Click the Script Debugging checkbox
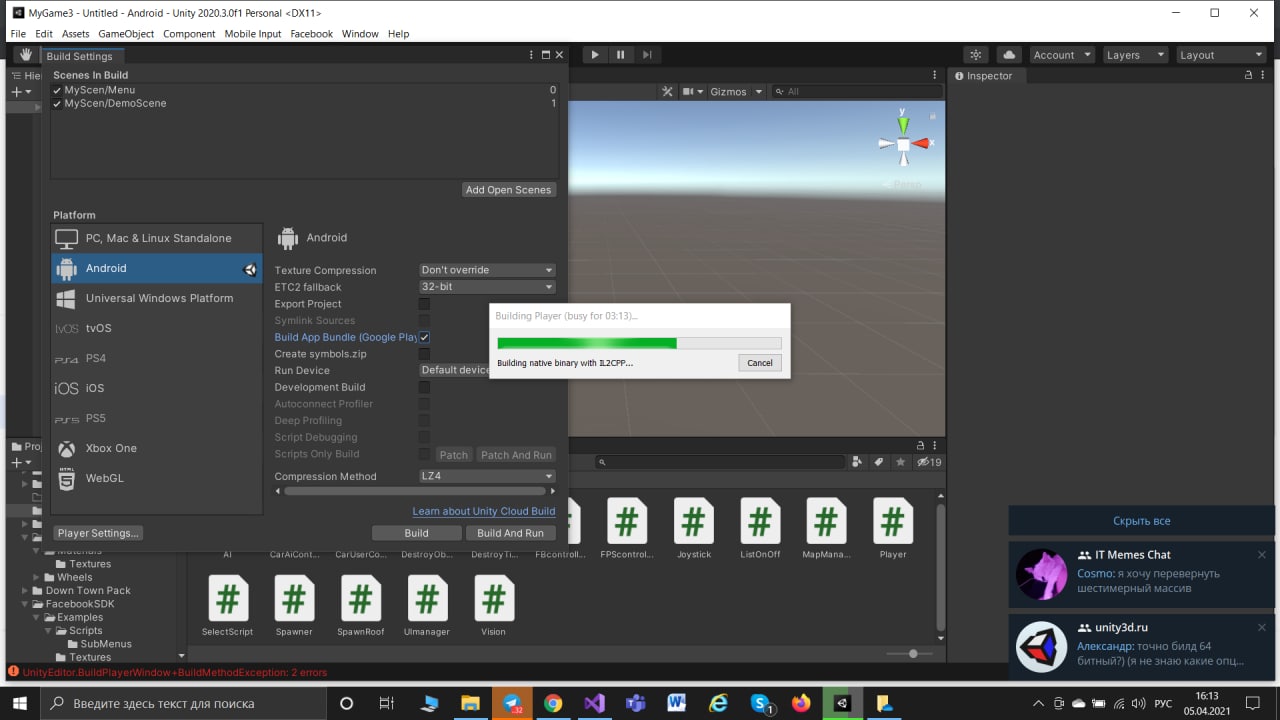 point(424,437)
